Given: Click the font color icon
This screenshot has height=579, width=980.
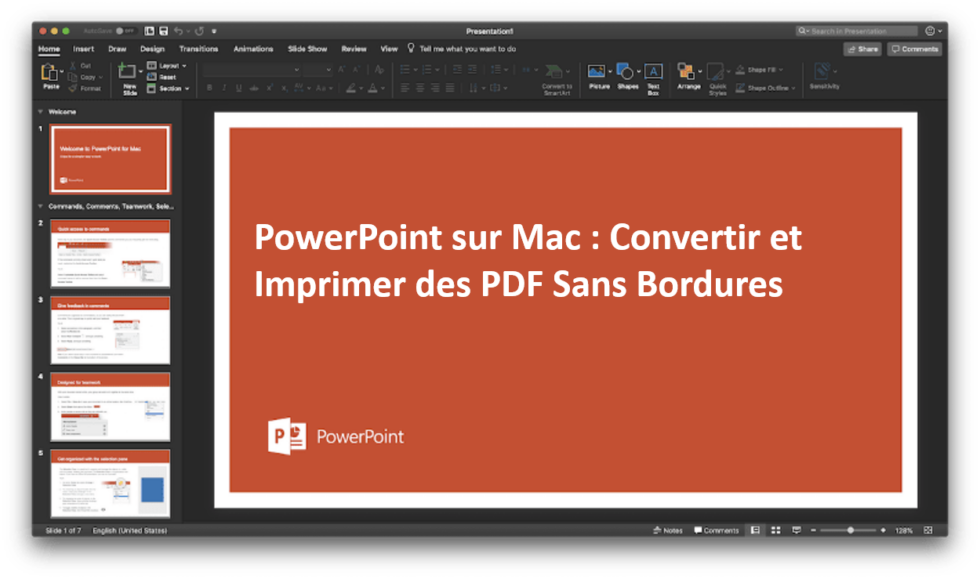Looking at the screenshot, I should tap(372, 88).
